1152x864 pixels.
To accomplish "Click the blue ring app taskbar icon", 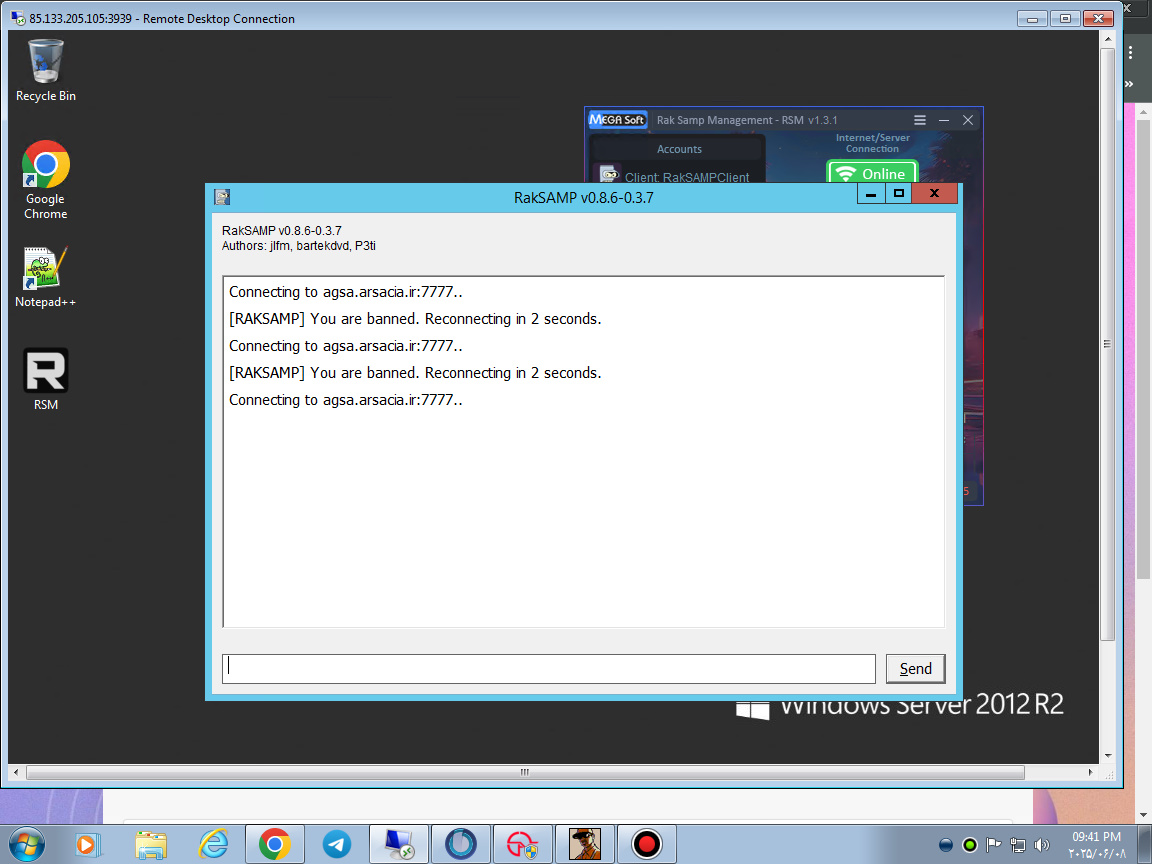I will tap(461, 845).
